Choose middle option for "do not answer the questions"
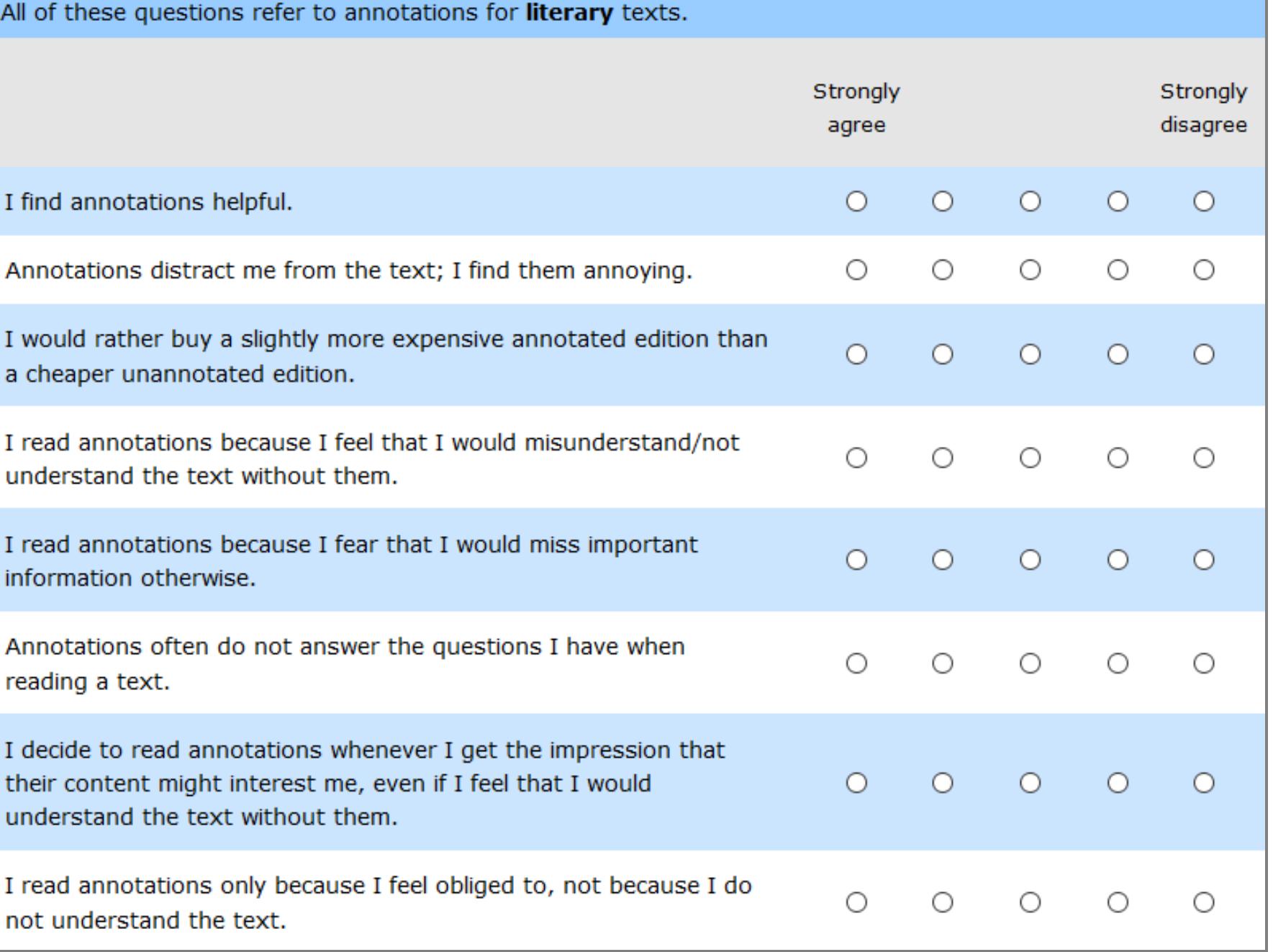The image size is (1273, 952). [x=1030, y=663]
